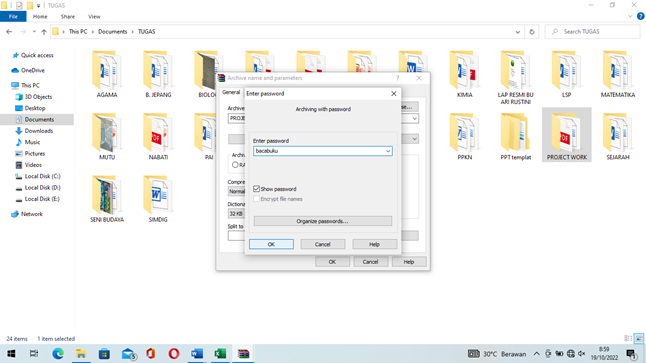Screen dimensions: 646x363
Task: Switch to the View ribbon tab
Action: [94, 16]
